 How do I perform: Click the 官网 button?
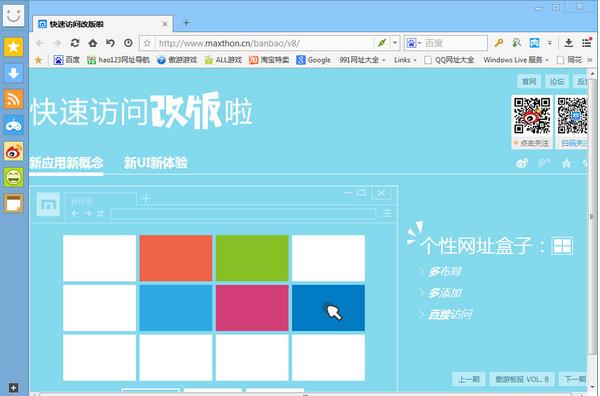click(x=529, y=81)
